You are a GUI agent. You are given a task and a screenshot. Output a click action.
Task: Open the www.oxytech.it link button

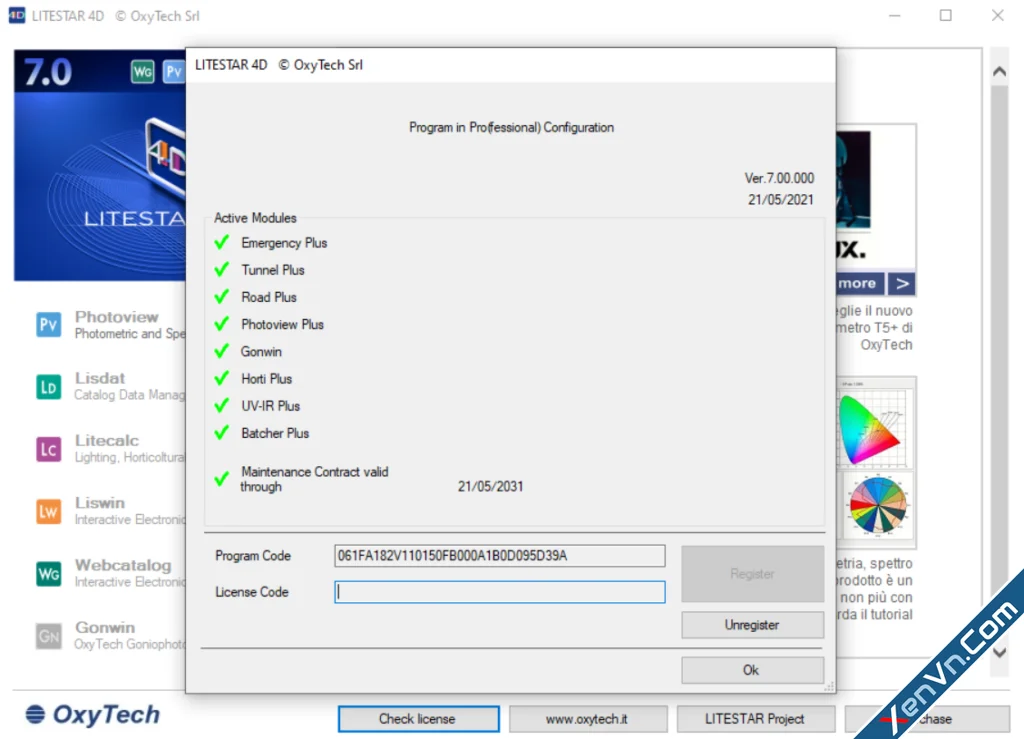pyautogui.click(x=588, y=719)
